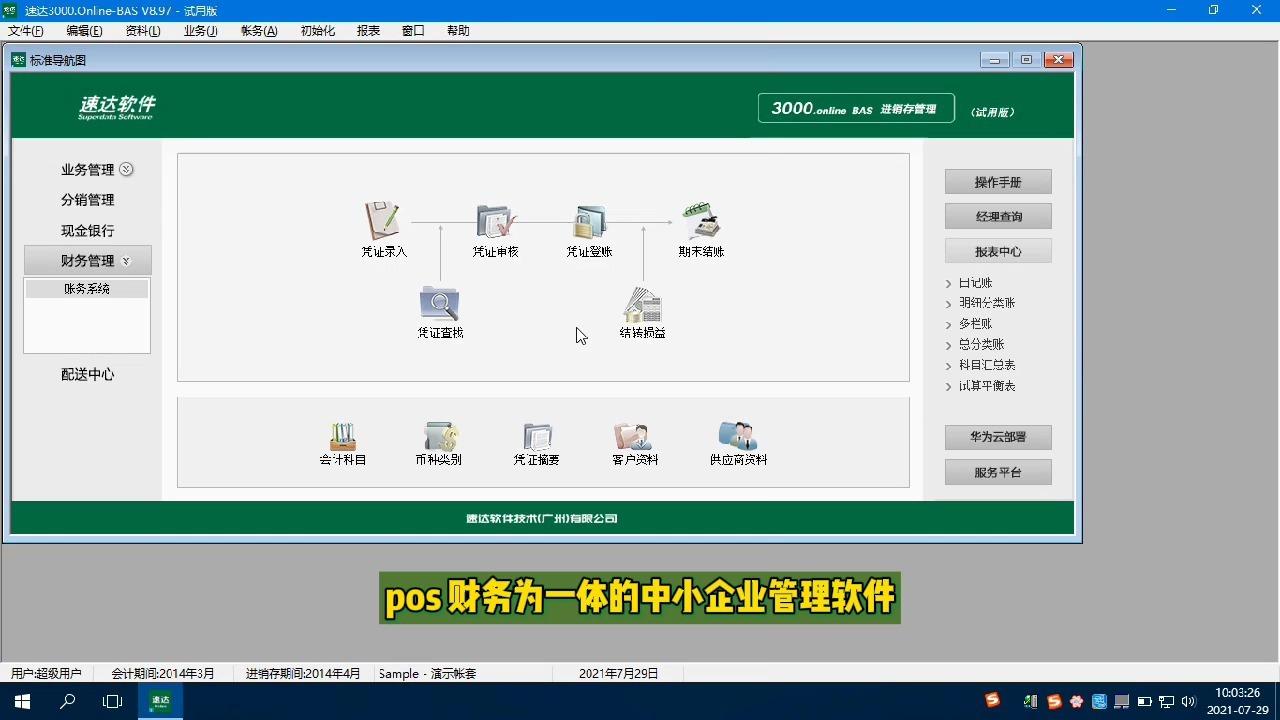Open 科目汇总表 report link
The image size is (1280, 720).
click(986, 365)
